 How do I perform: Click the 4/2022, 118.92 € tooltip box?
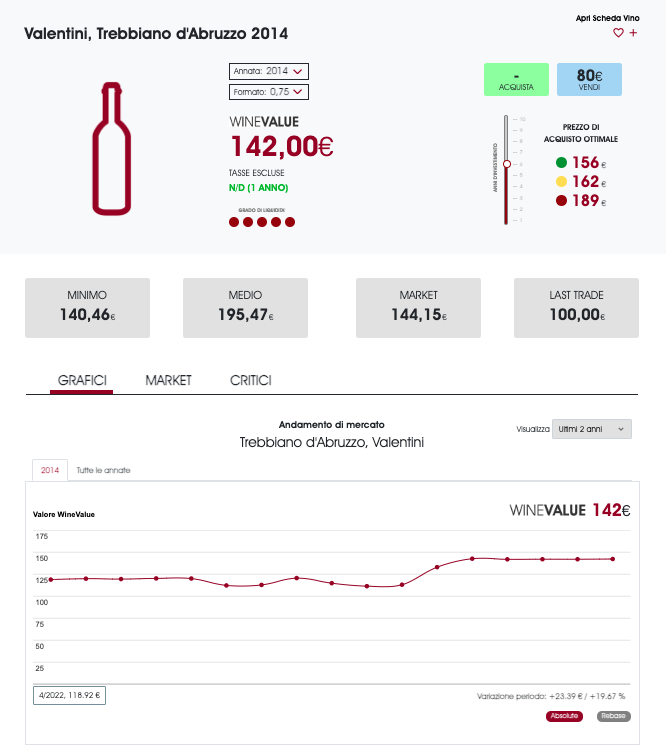pyautogui.click(x=69, y=695)
